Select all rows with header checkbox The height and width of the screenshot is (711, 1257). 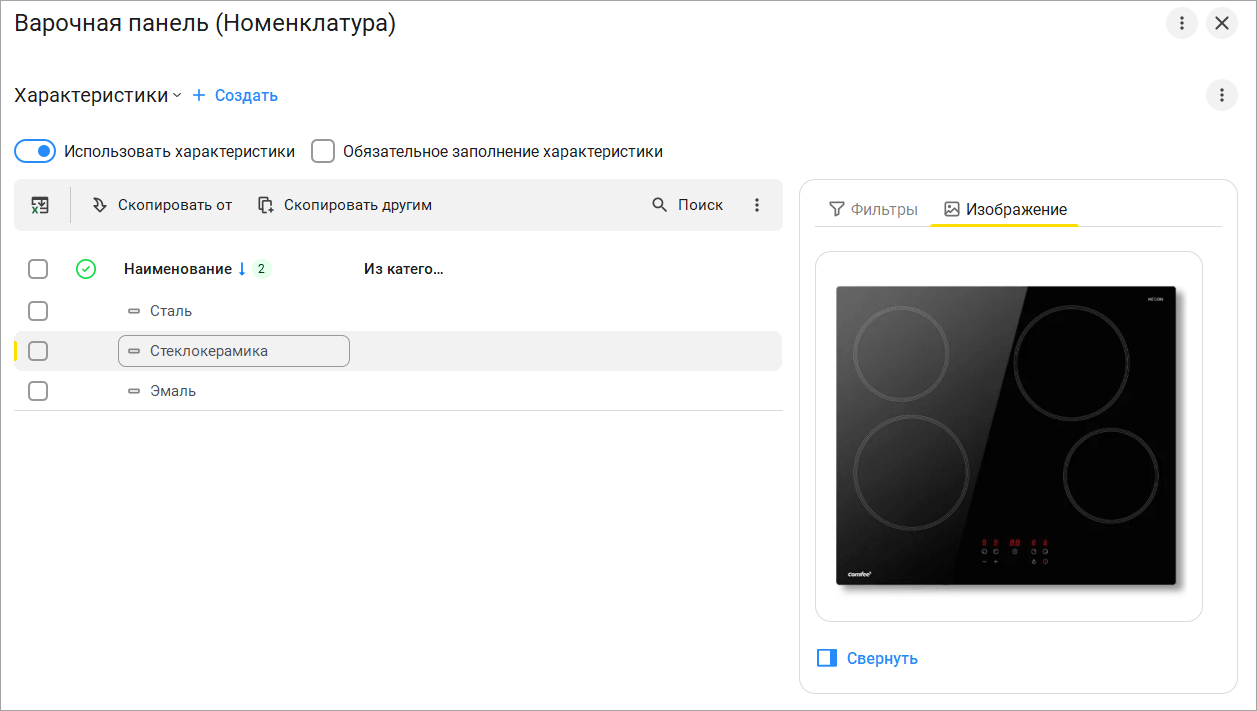(x=38, y=269)
